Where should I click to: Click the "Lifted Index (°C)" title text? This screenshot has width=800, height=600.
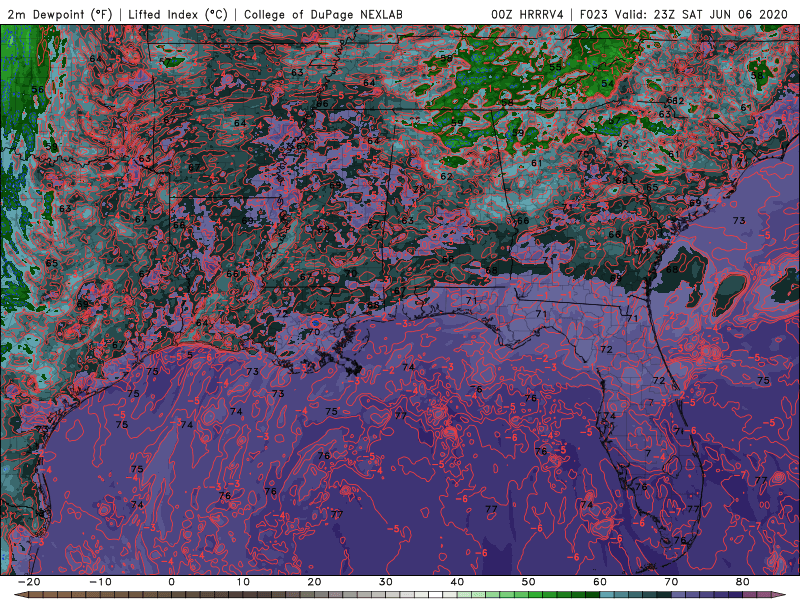pyautogui.click(x=178, y=14)
